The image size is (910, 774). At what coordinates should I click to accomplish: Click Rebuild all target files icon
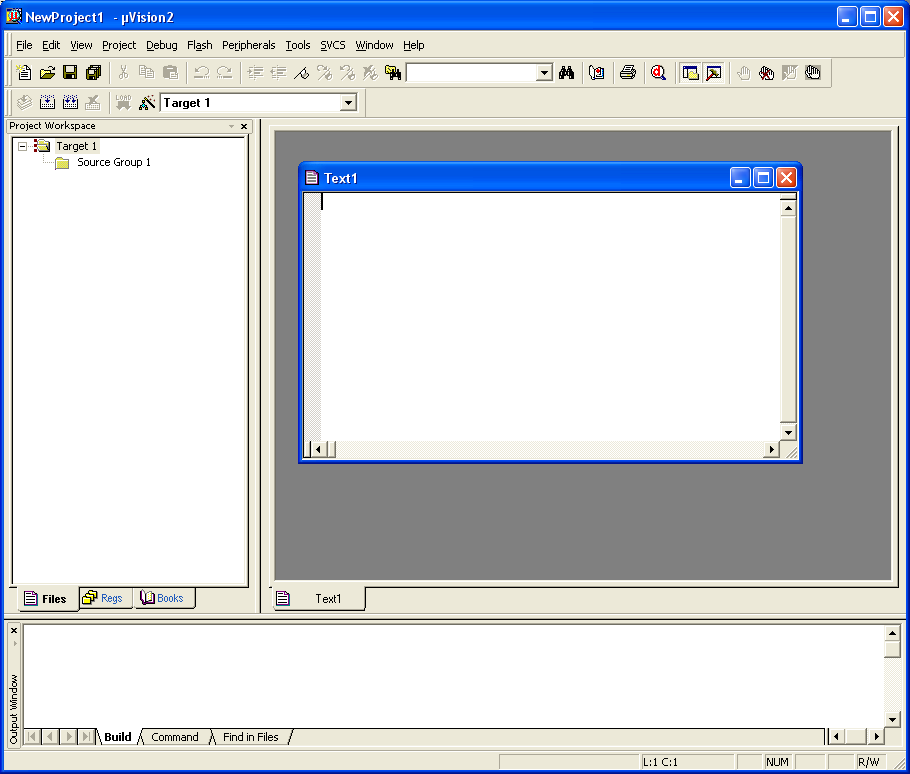(70, 103)
